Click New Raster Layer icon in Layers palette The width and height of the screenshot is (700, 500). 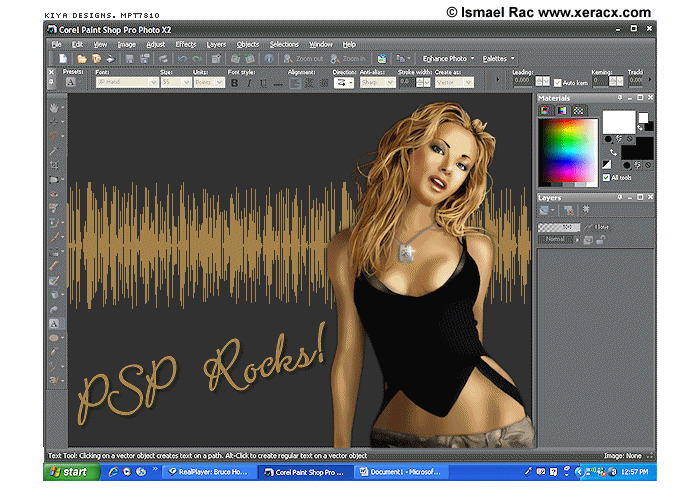[x=544, y=210]
